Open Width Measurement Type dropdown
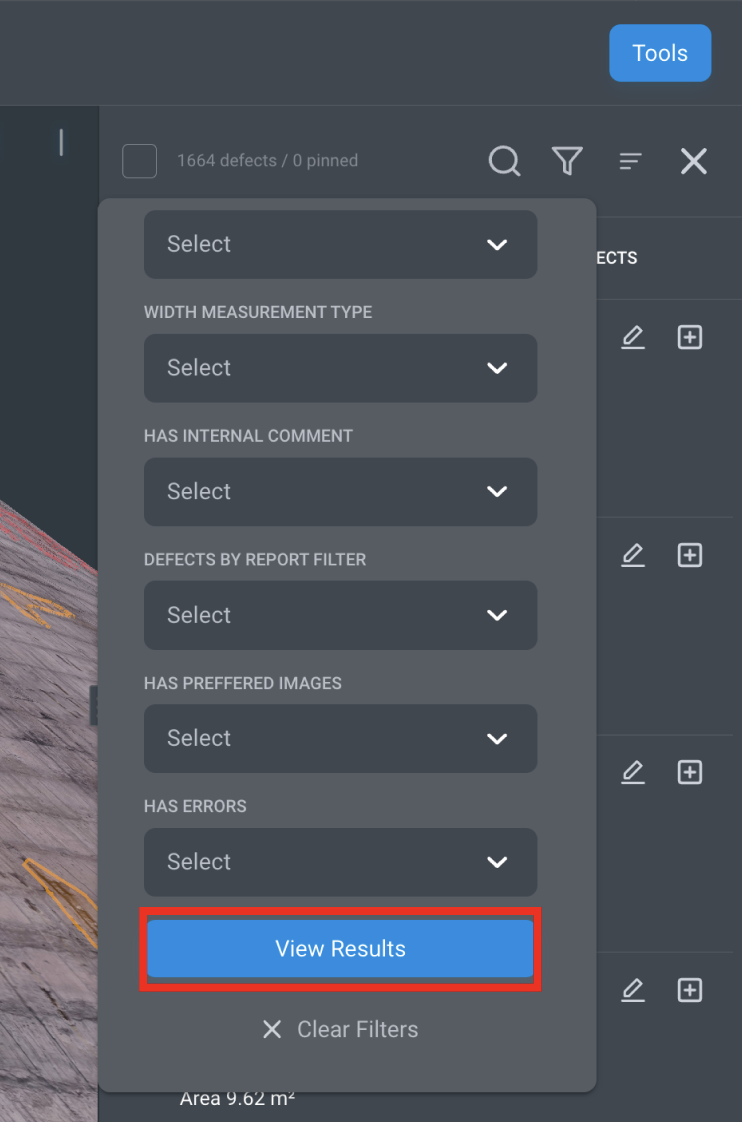 click(x=341, y=368)
